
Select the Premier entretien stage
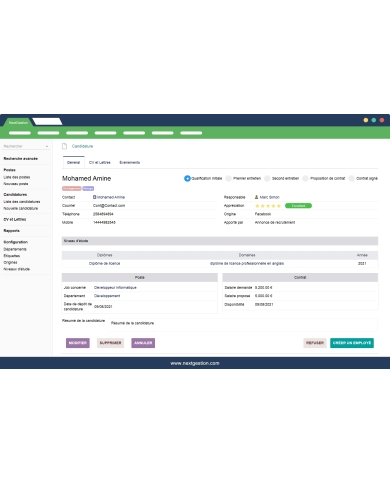click(228, 178)
